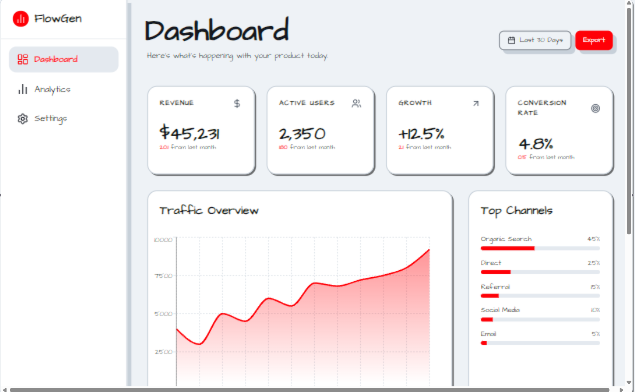Click the 7500 y-axis label
This screenshot has width=635, height=392.
click(x=164, y=276)
